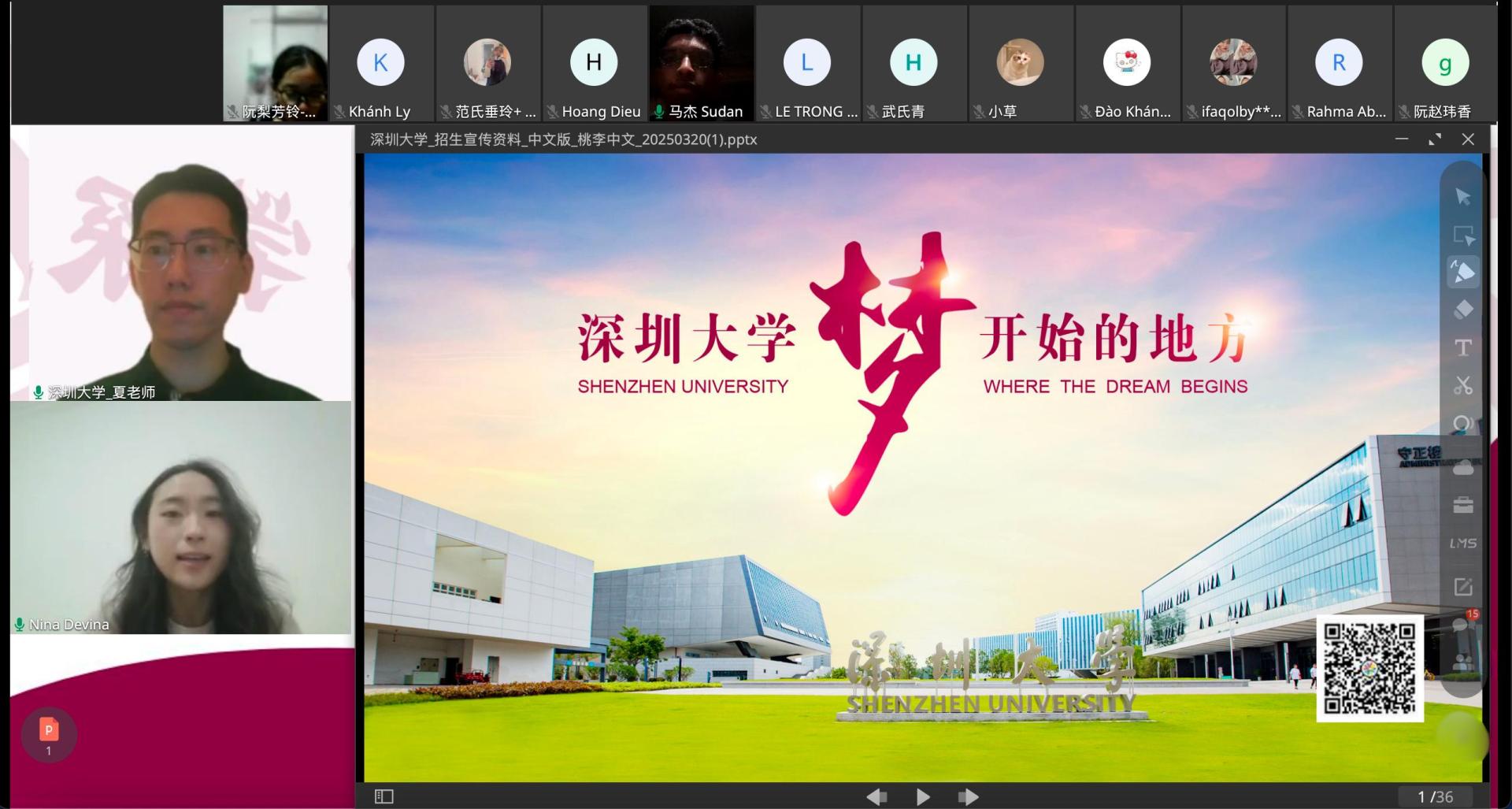
Task: Open the PowerPoint file badge icon
Action: tap(49, 734)
